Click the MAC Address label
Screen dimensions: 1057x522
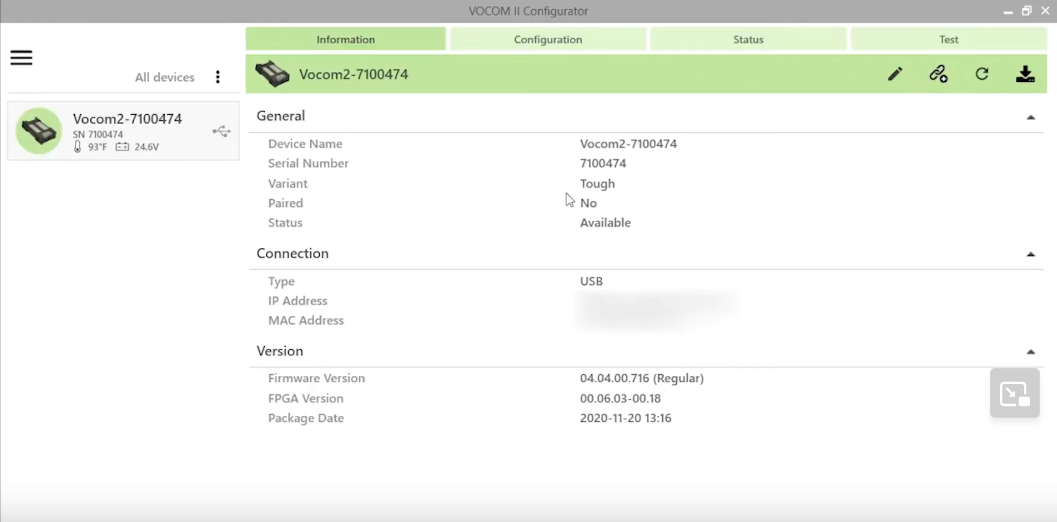[306, 320]
